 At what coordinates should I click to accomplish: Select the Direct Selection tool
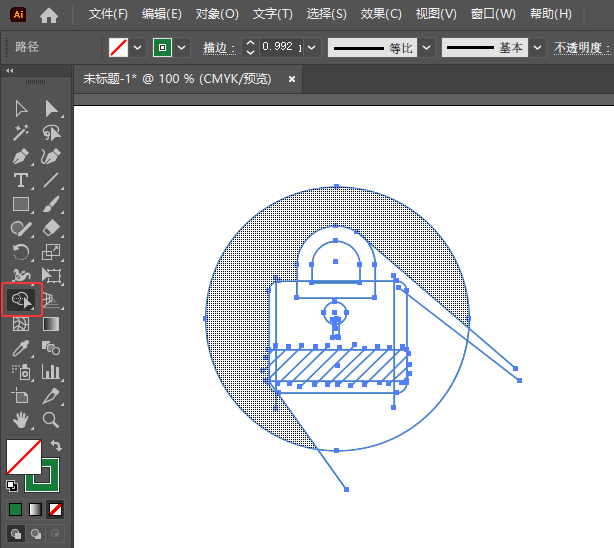(x=51, y=109)
